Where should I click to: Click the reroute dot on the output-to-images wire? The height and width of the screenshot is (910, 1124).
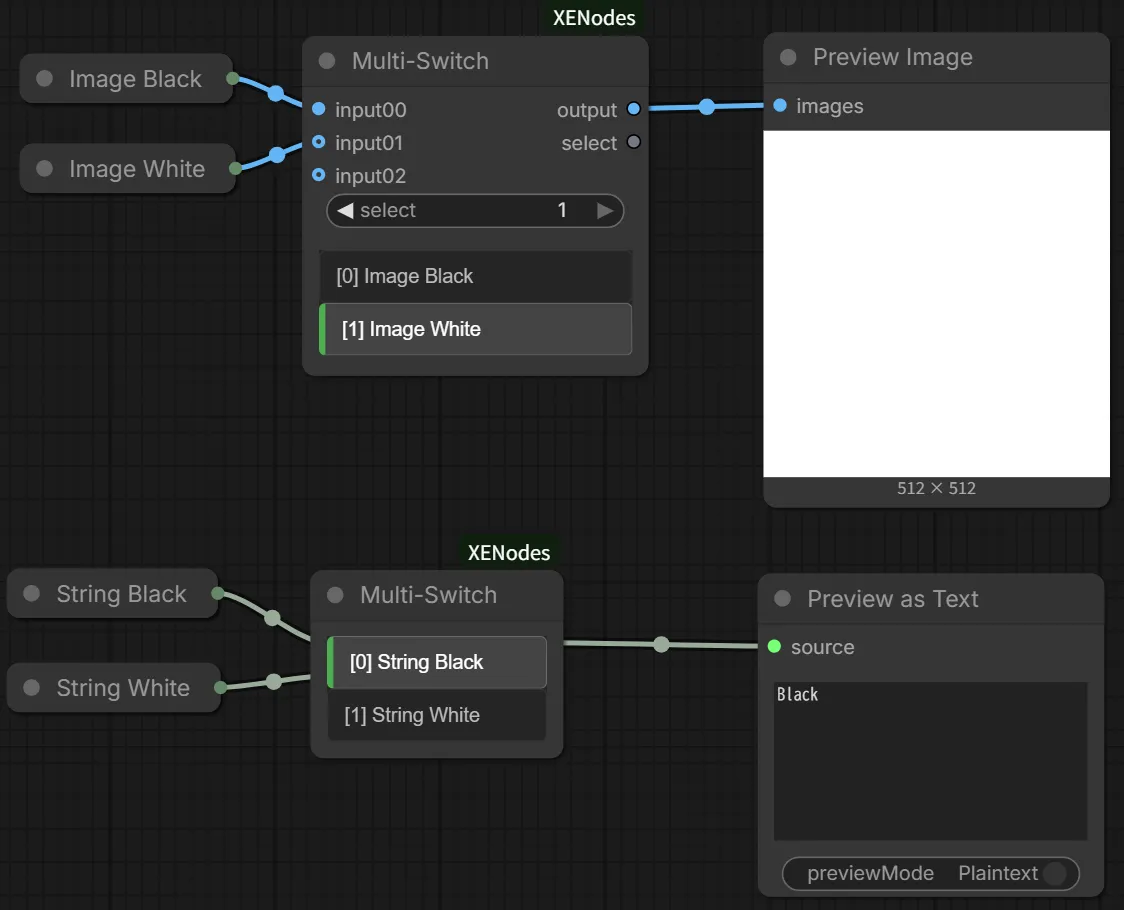(x=707, y=107)
